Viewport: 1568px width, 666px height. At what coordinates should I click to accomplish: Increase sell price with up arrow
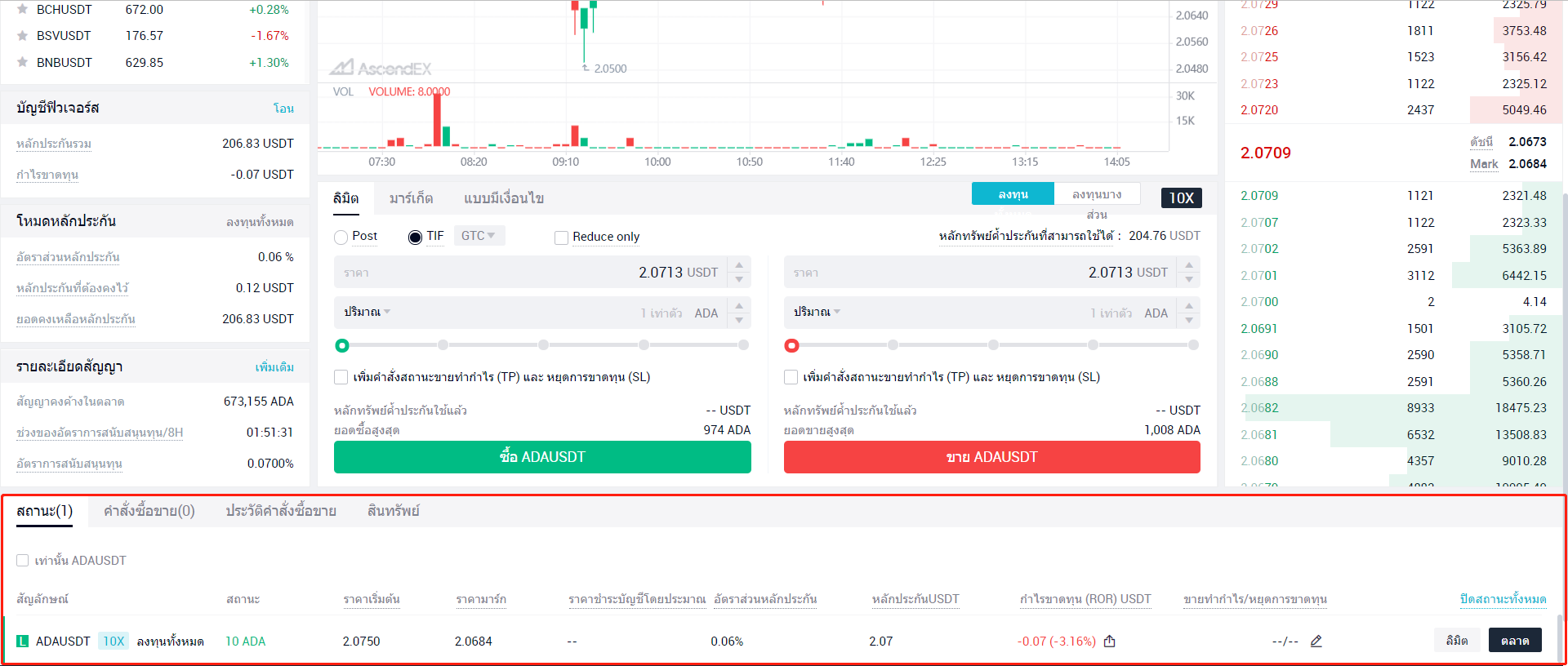(x=1189, y=265)
